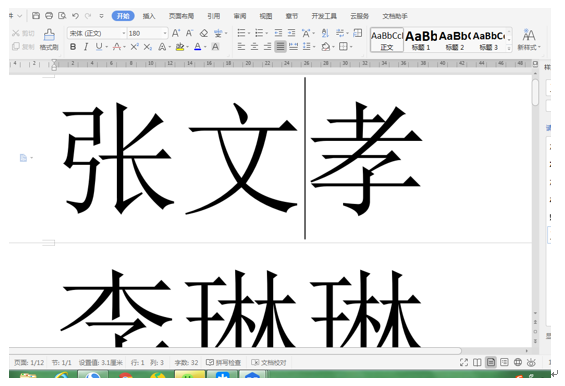
Task: Open the 页面布局 (Page Layout) tab
Action: 181,16
